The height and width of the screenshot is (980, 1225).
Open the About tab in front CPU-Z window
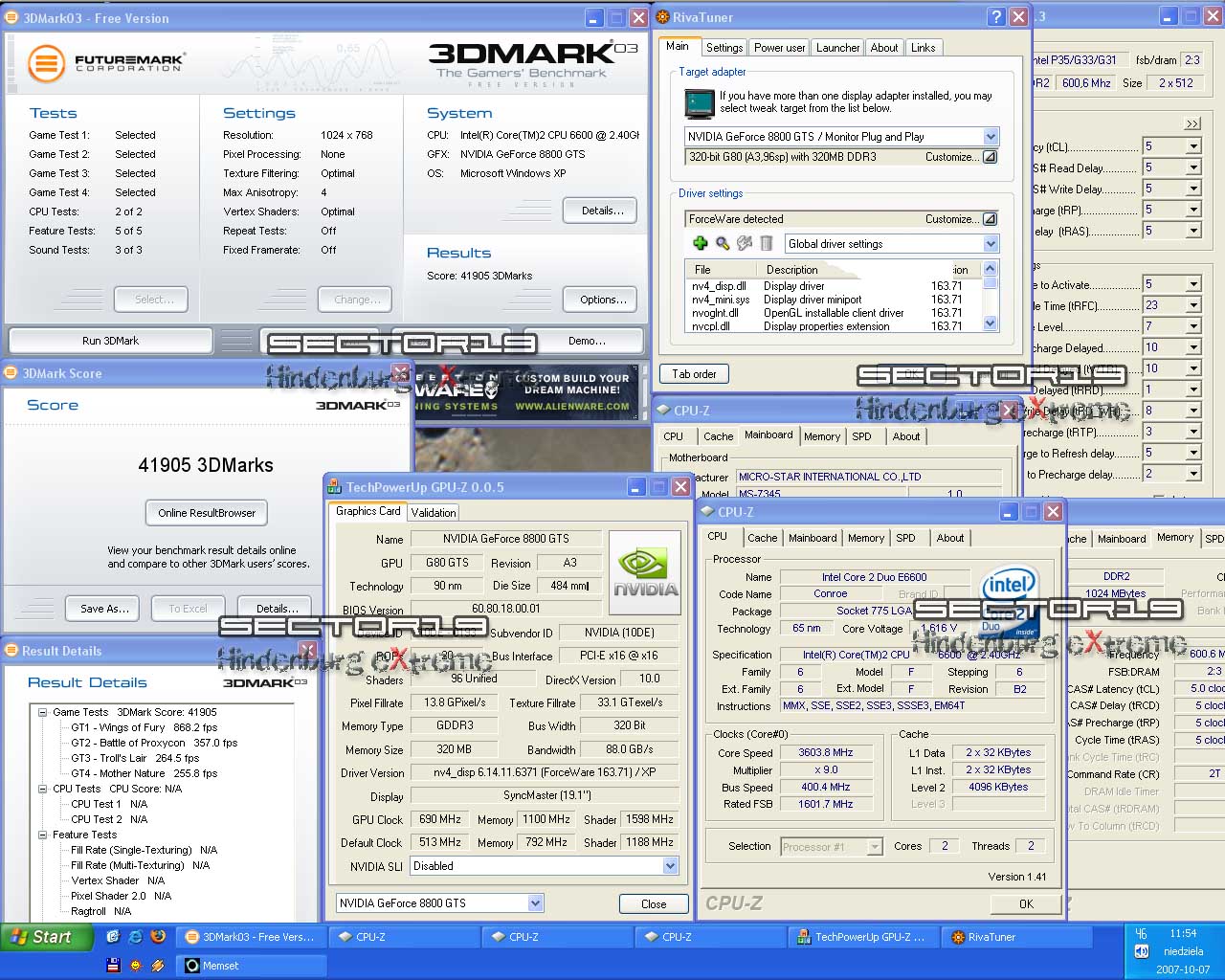[x=950, y=538]
